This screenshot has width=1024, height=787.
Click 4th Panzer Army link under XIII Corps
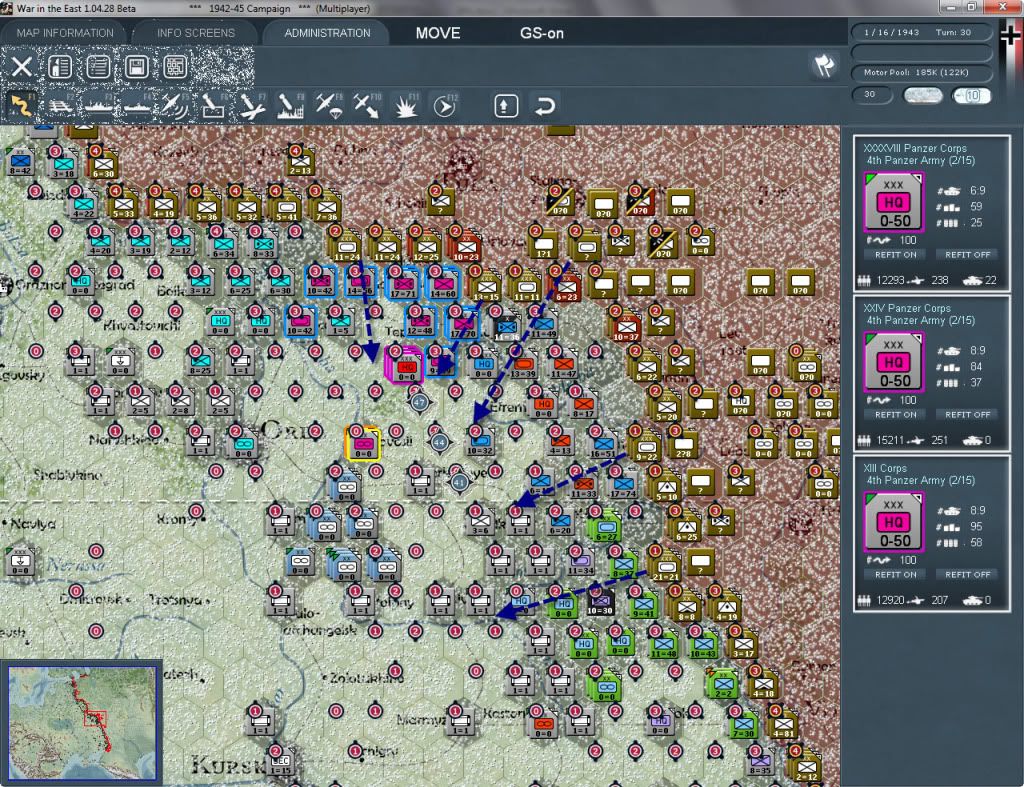click(920, 481)
